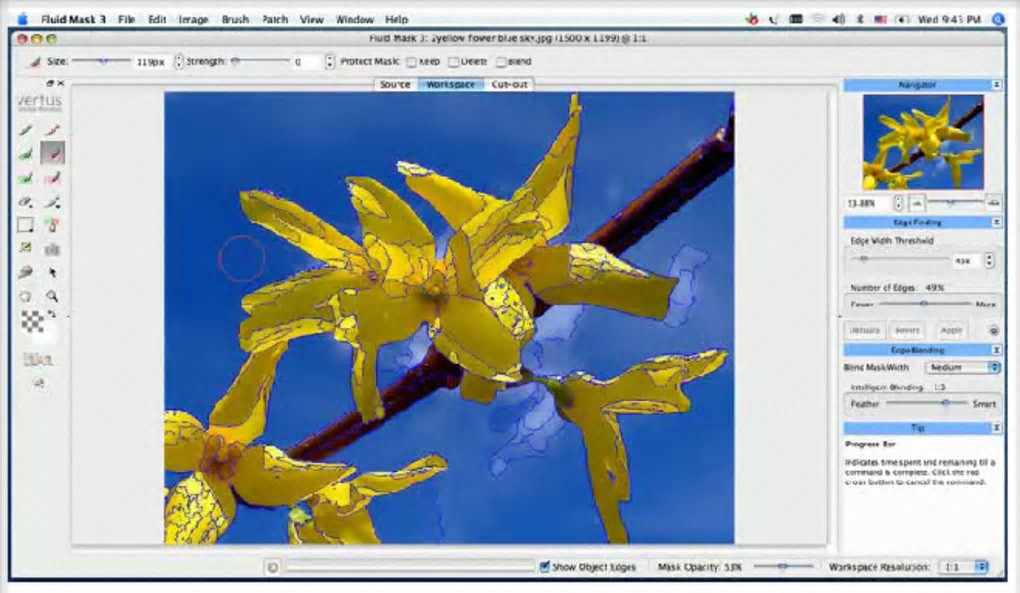Select the grey smudge tool icon
Screen dimensions: 1020x593
pos(25,272)
